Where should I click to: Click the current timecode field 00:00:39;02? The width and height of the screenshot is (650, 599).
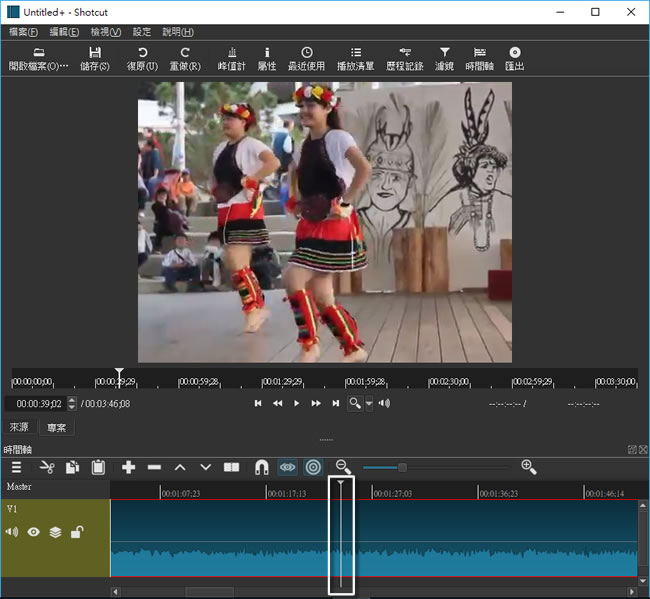pos(36,404)
